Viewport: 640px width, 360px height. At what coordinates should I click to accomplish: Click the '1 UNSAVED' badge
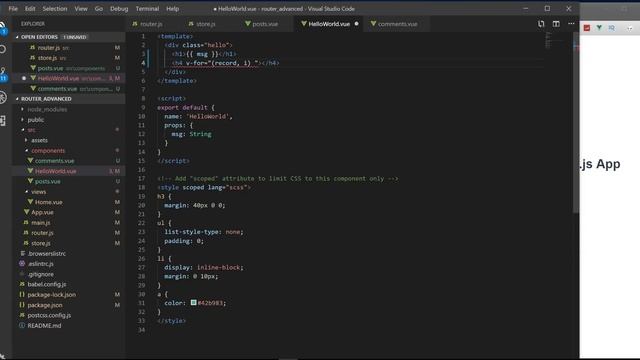pyautogui.click(x=75, y=37)
